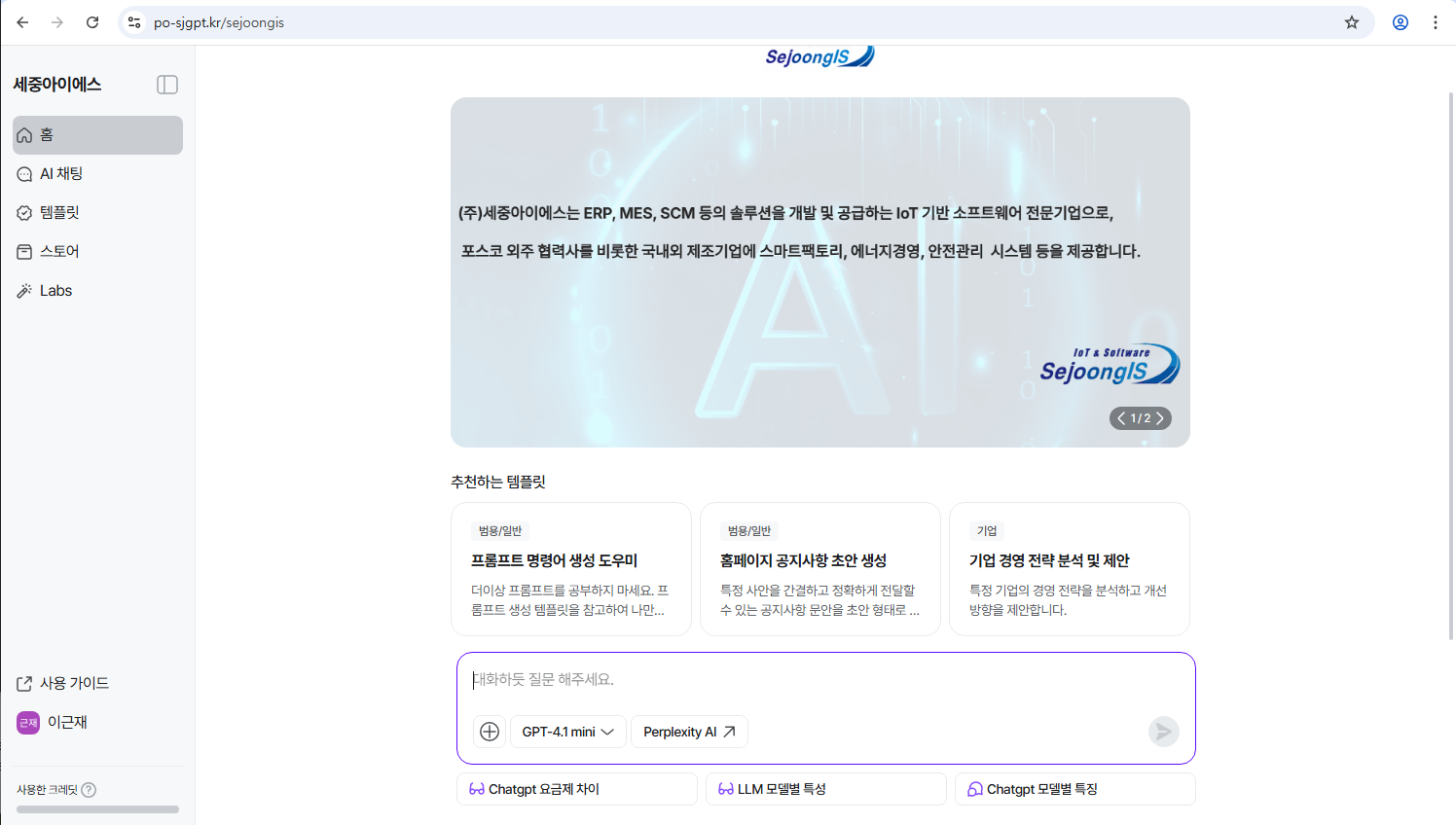Click the 스토어 icon in the sidebar
This screenshot has height=825, width=1456.
point(24,252)
